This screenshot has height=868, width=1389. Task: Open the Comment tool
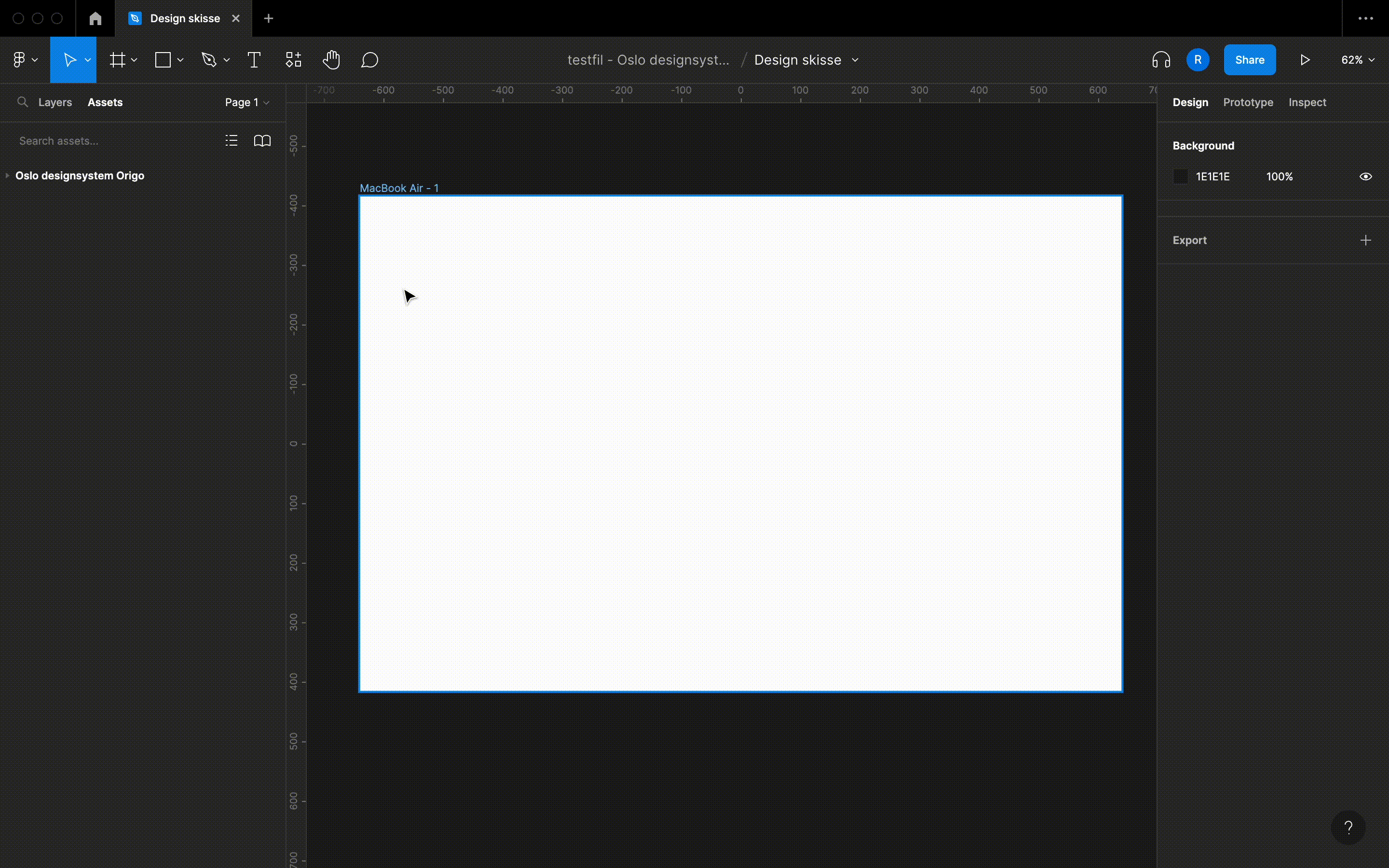[x=369, y=59]
